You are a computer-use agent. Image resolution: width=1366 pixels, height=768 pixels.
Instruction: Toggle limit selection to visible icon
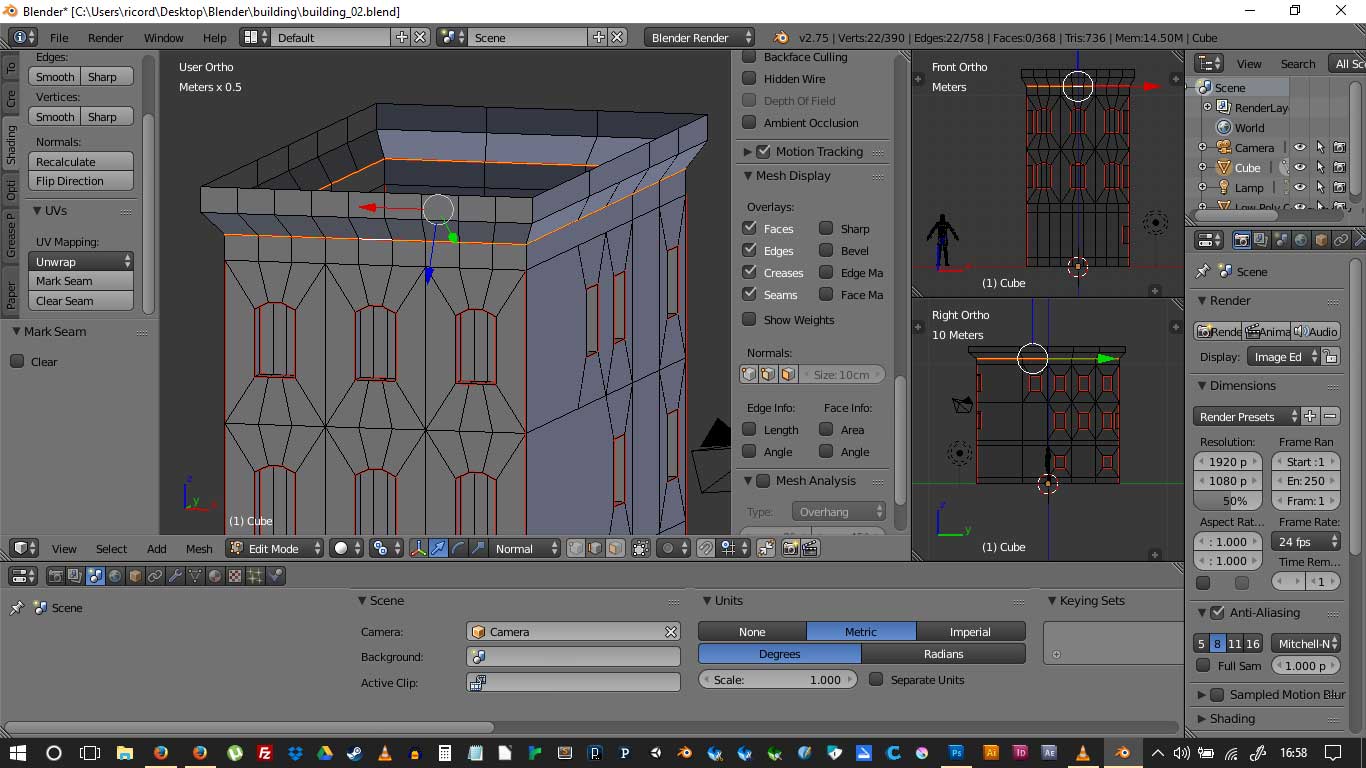tap(641, 548)
